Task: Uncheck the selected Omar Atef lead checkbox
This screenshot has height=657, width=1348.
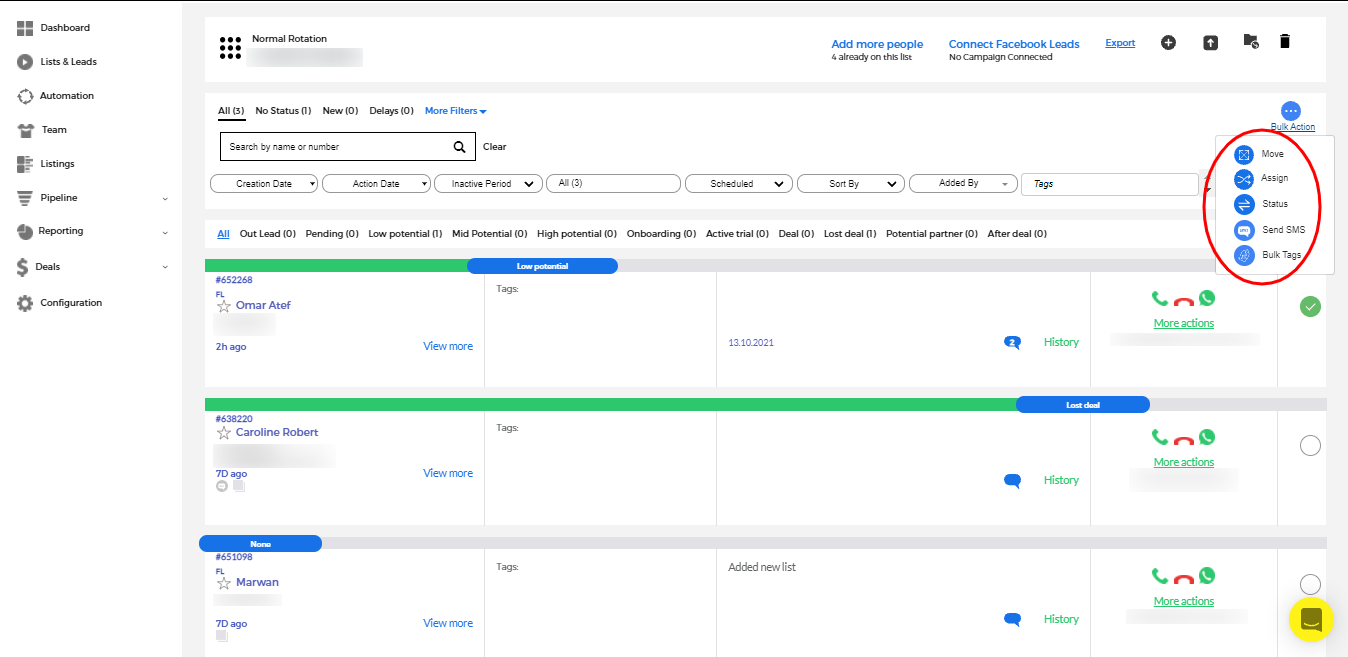Action: pyautogui.click(x=1310, y=307)
